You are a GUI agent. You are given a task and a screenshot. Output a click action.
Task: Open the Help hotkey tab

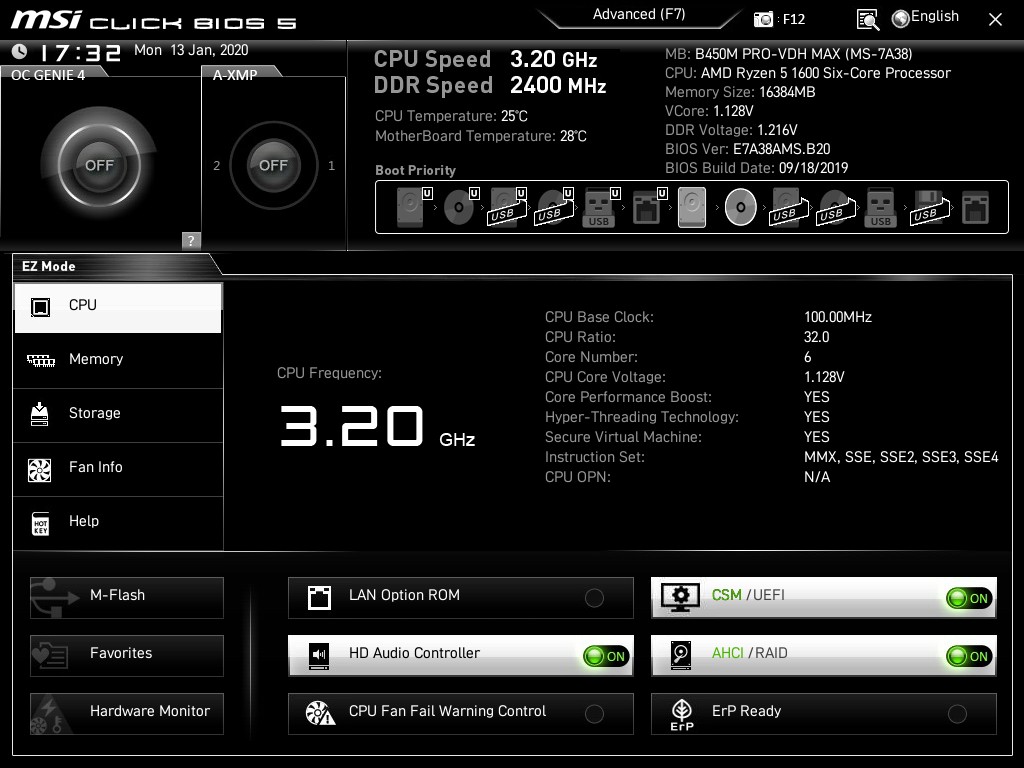118,522
